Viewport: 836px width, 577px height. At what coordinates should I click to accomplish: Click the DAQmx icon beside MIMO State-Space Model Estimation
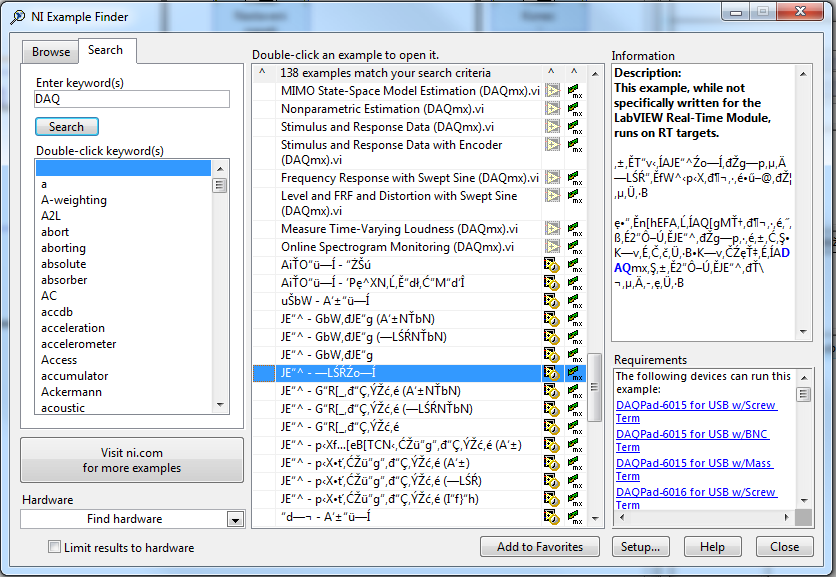coord(575,91)
